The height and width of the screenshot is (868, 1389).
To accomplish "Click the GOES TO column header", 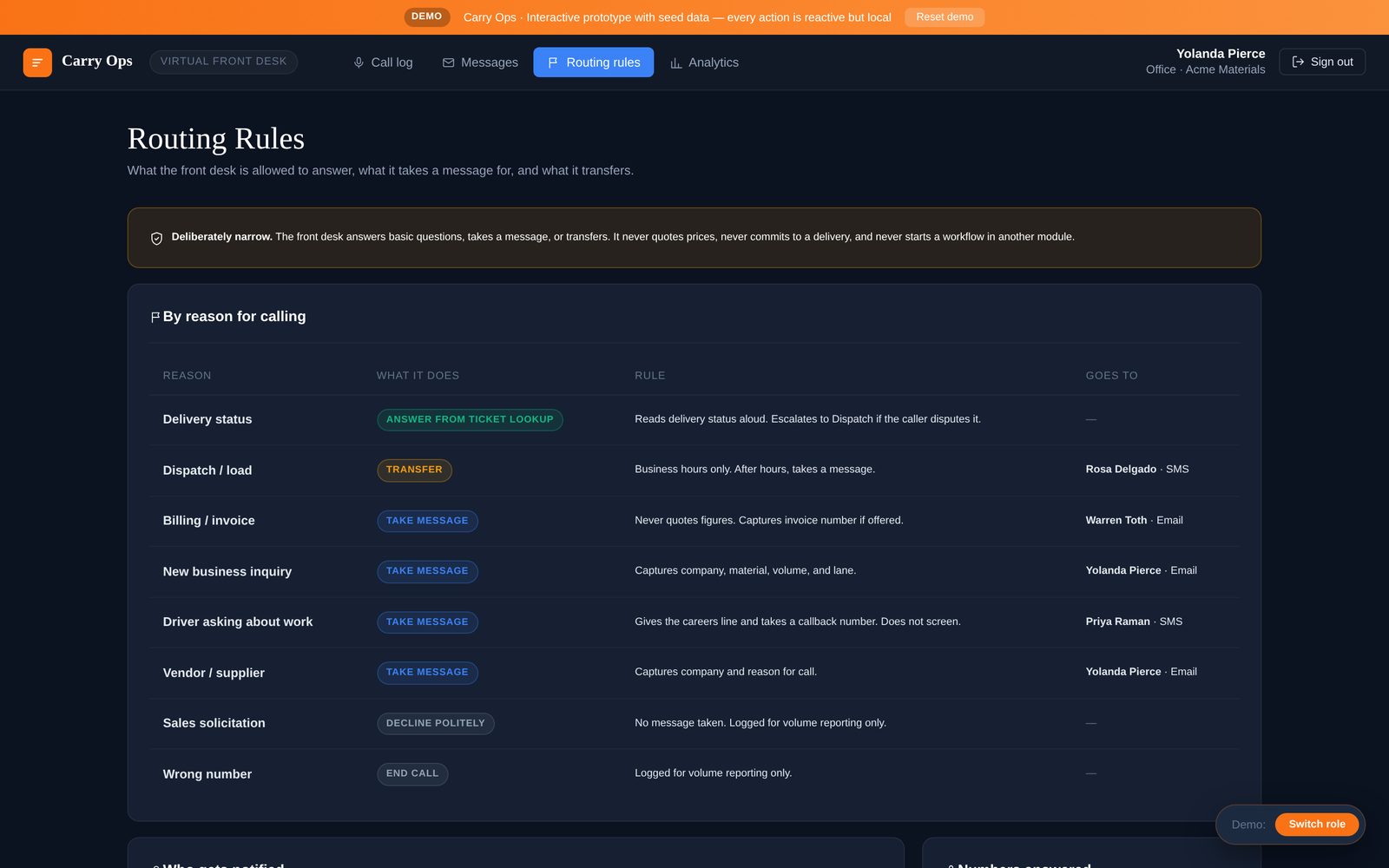I will (1111, 376).
